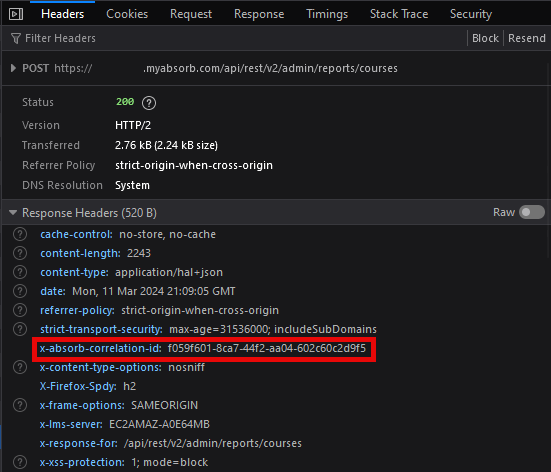Toggle the Raw response headers switch

pos(532,212)
